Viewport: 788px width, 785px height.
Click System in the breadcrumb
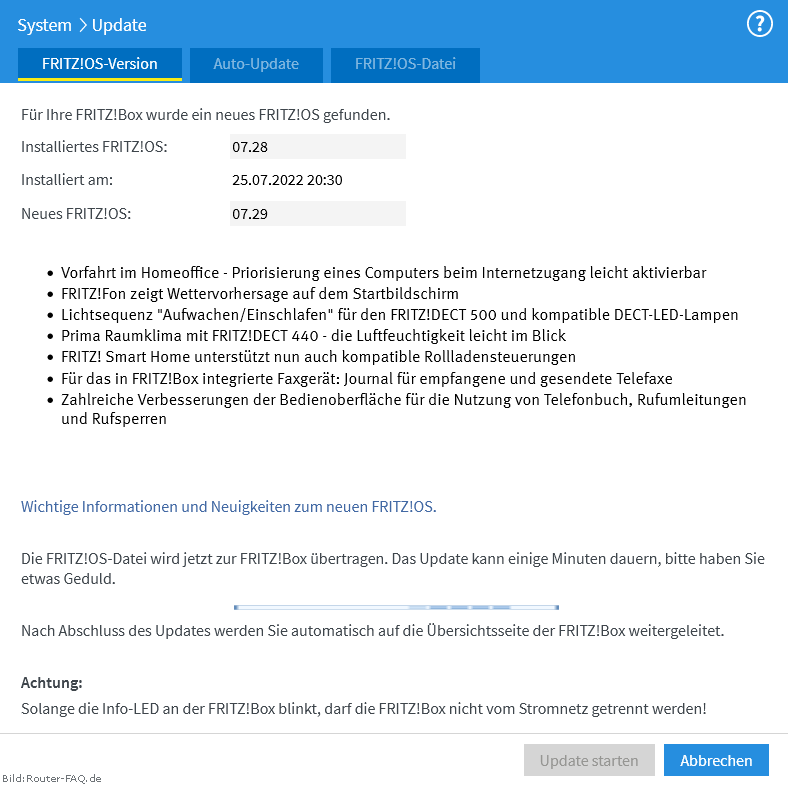tap(44, 25)
